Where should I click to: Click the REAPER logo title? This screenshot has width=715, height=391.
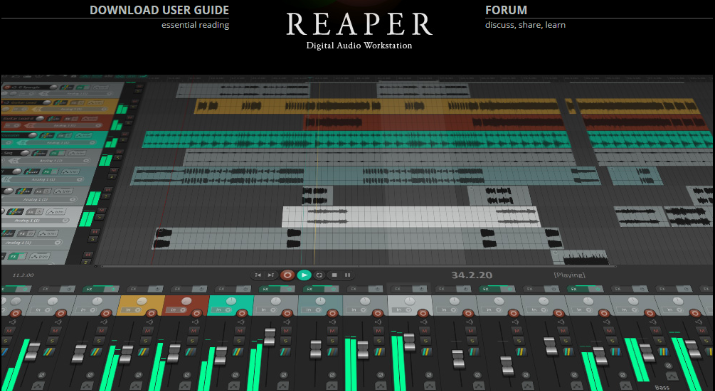click(x=359, y=25)
